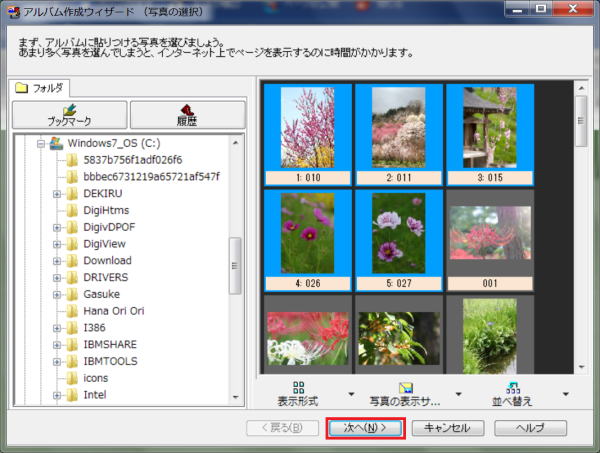
Task: Select the Intel folder name
Action: pyautogui.click(x=95, y=395)
